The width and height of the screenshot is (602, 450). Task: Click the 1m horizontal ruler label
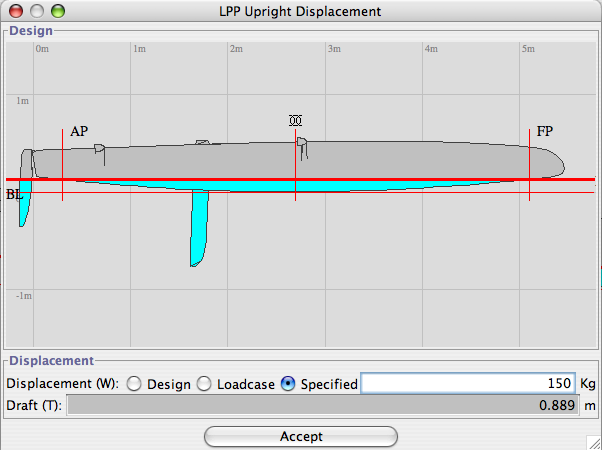pos(139,49)
